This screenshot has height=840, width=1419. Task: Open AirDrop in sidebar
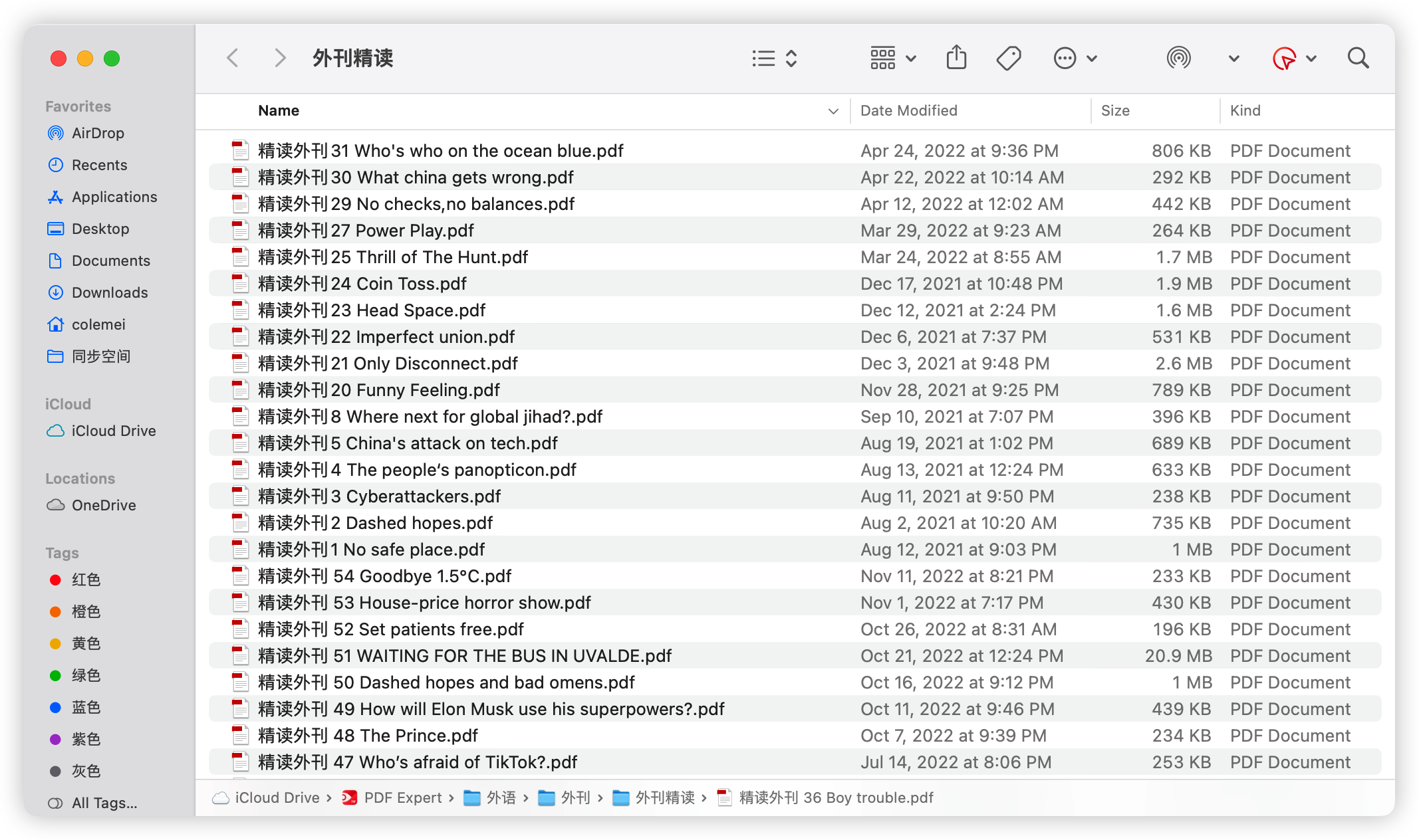98,133
